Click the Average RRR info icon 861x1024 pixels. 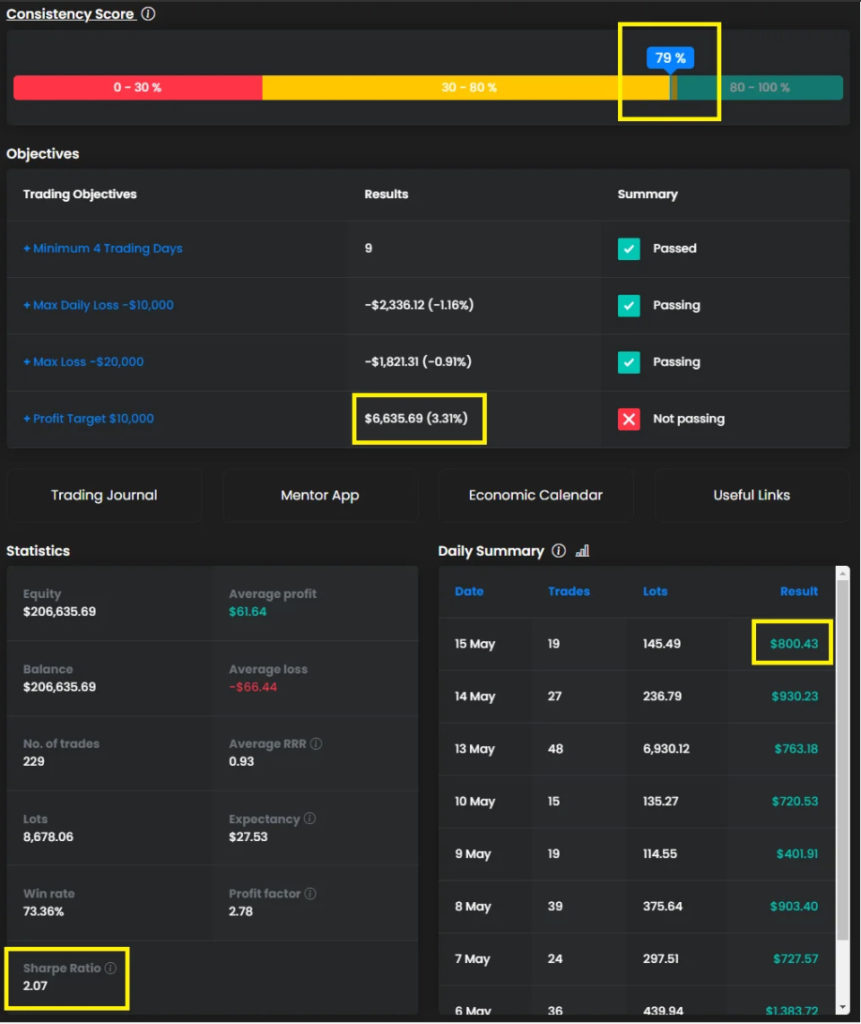(316, 744)
